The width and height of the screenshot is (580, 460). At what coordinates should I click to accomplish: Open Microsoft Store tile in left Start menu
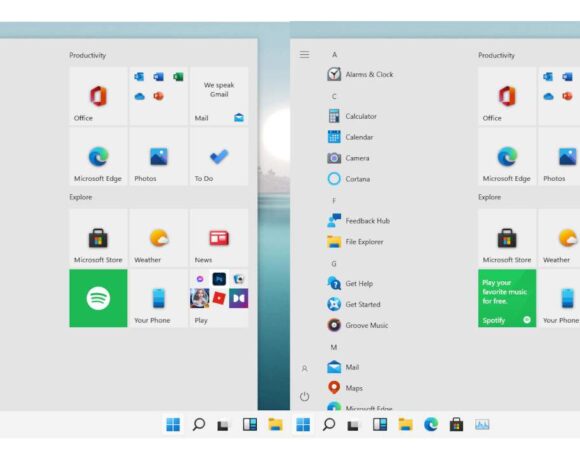[98, 238]
